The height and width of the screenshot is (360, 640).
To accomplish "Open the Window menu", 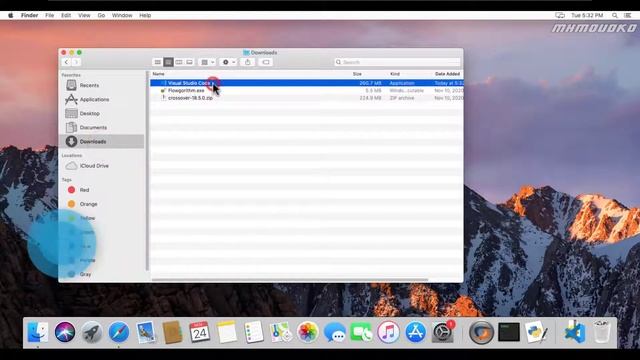I will pos(122,16).
